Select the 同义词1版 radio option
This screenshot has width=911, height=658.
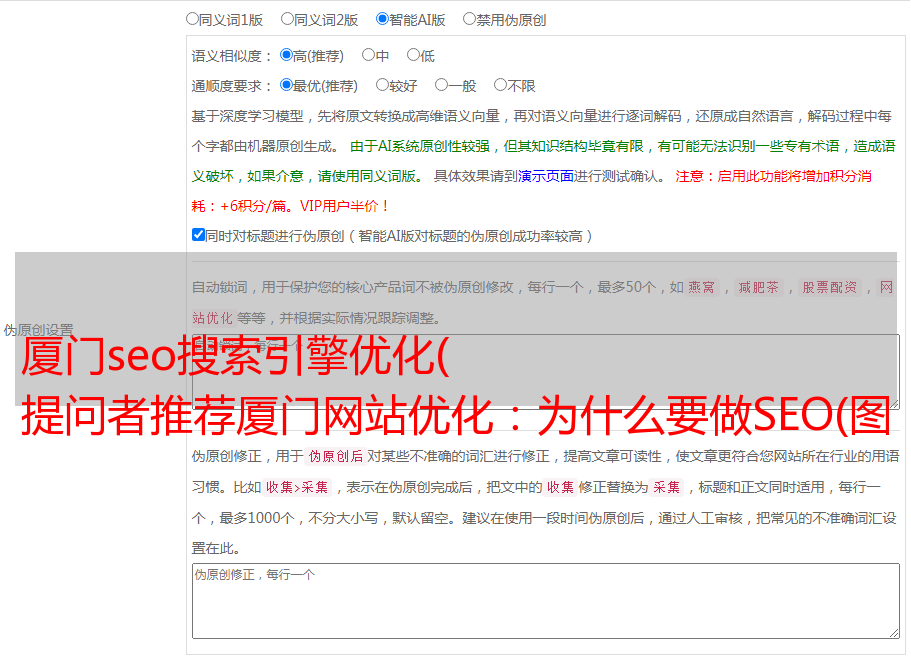[x=192, y=18]
